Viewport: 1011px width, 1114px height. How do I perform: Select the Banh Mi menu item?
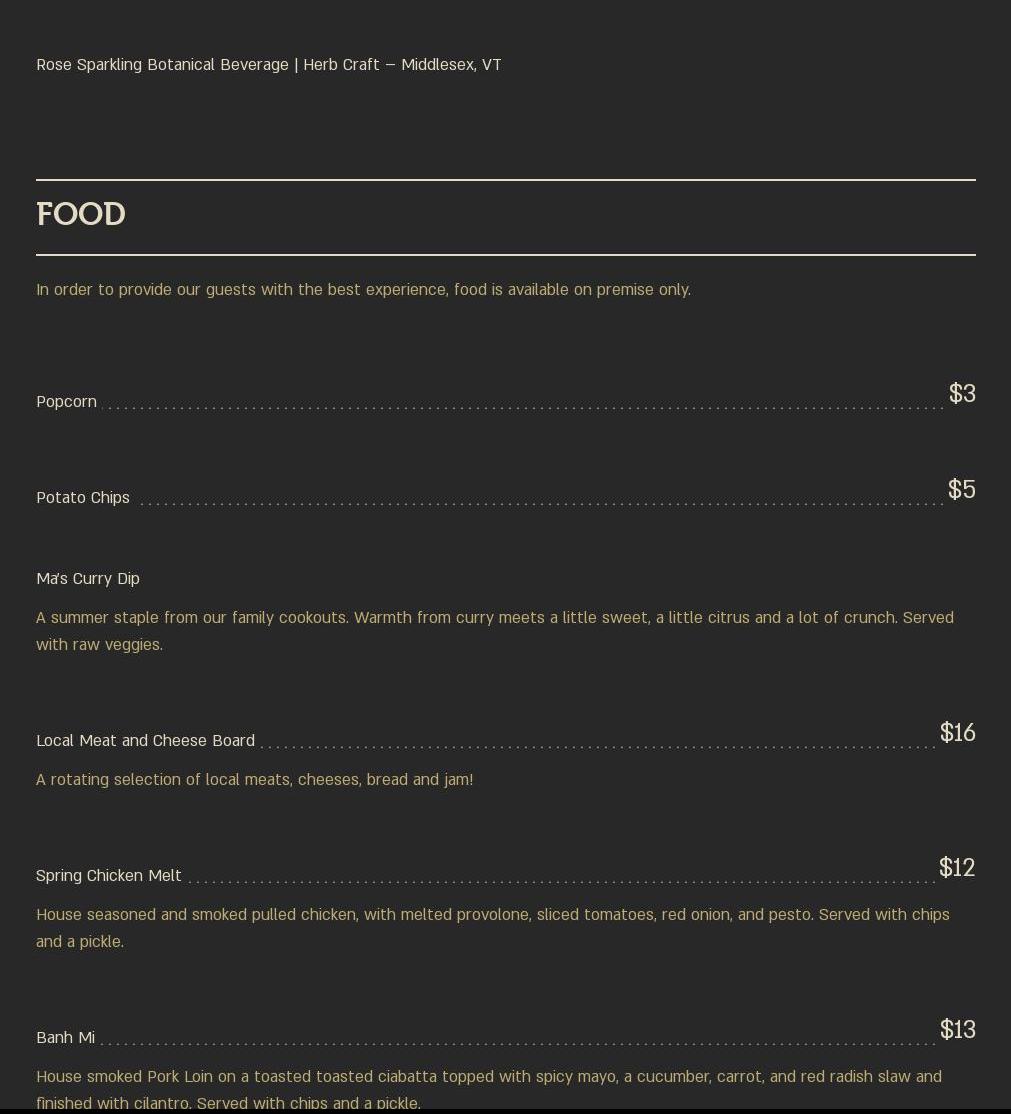tap(66, 1038)
